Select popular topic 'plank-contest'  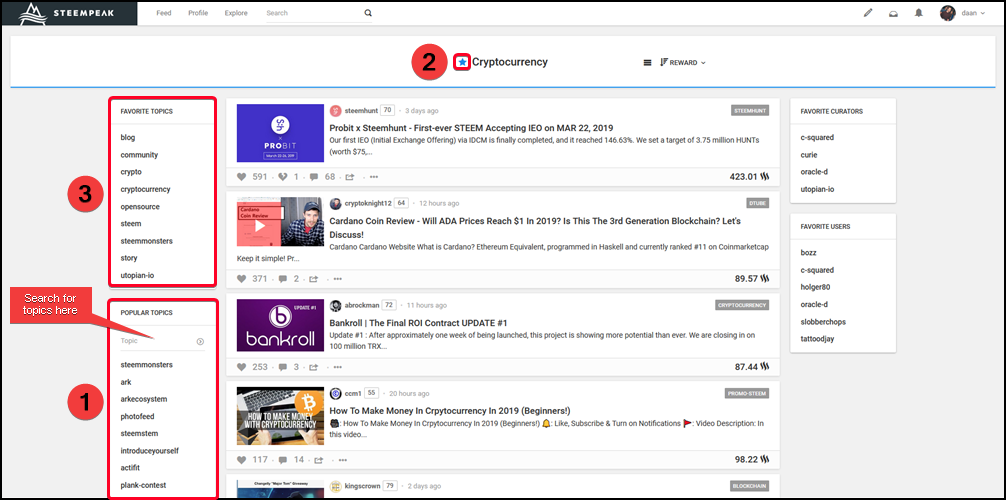click(x=143, y=485)
